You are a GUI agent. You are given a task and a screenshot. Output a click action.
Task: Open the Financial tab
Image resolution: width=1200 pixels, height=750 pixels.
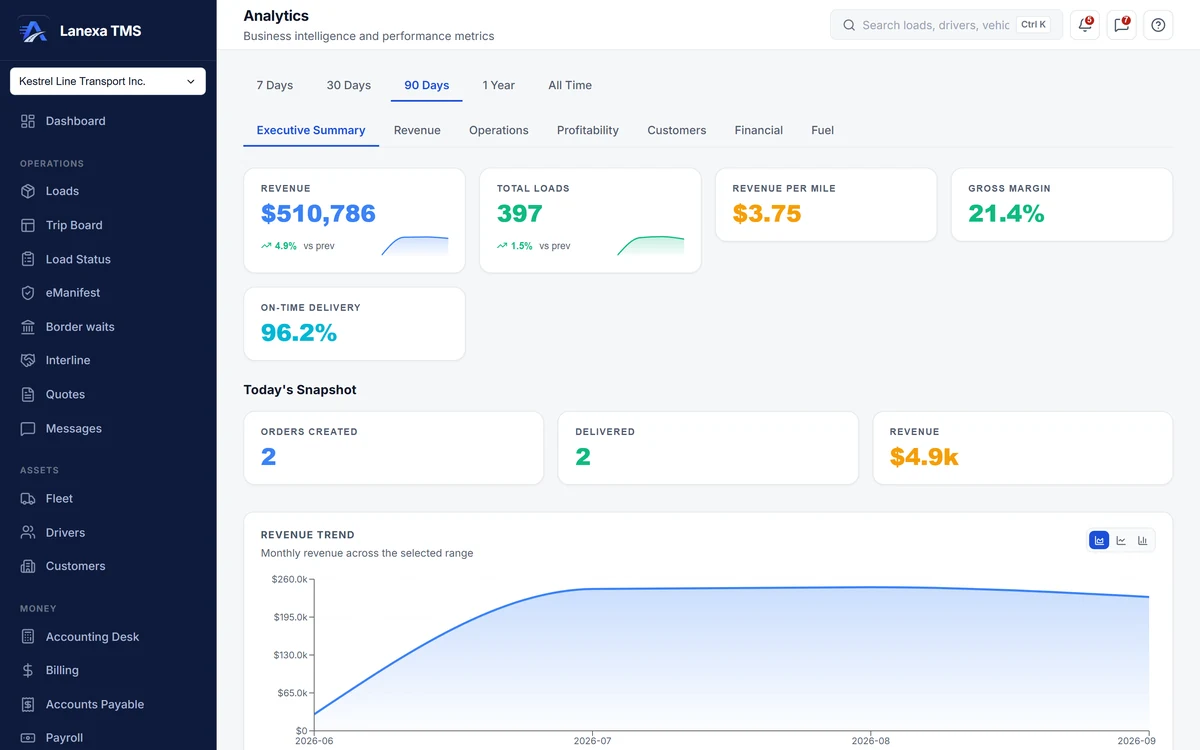pyautogui.click(x=759, y=130)
